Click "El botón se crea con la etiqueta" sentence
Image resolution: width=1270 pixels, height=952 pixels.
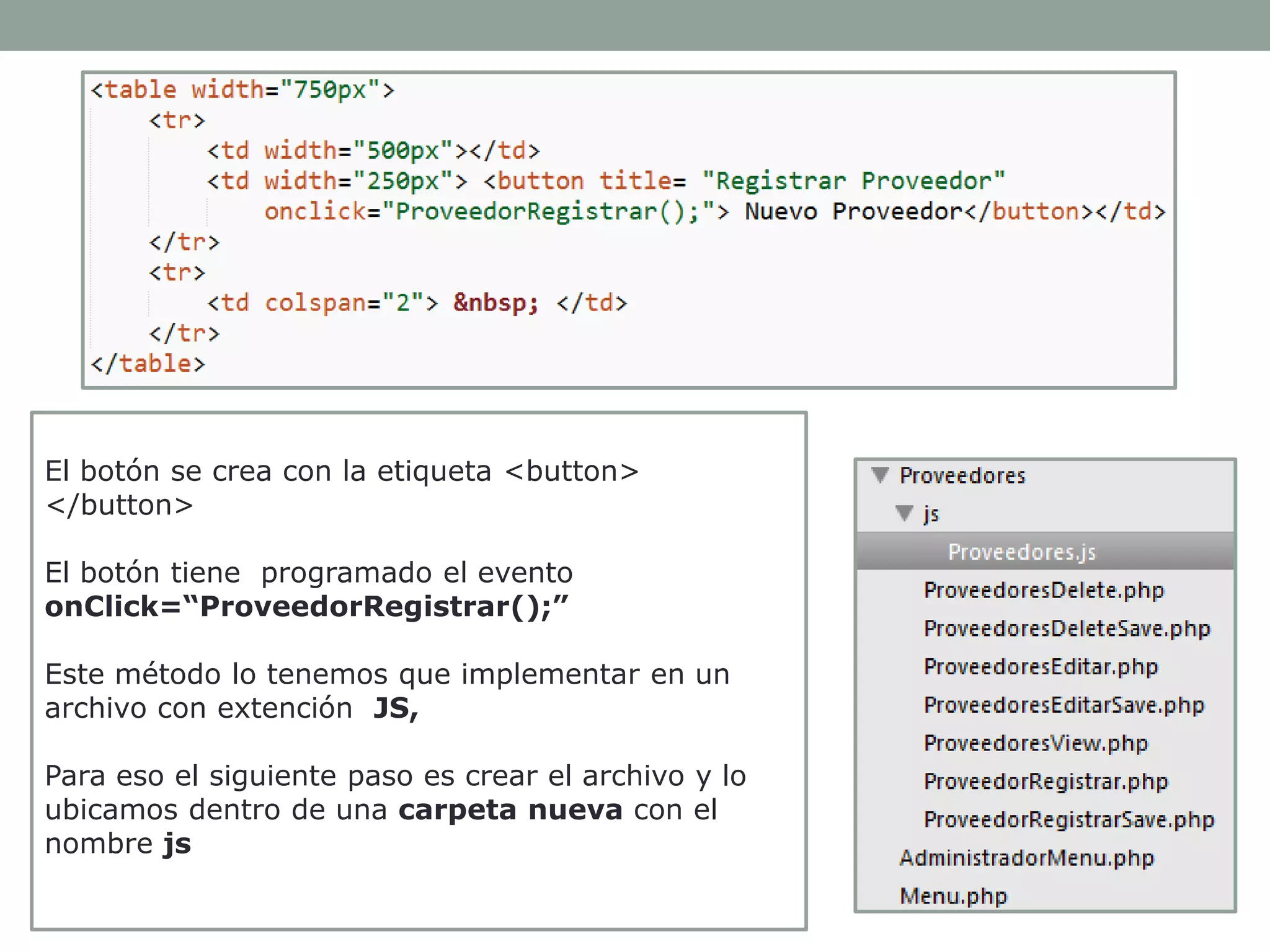(342, 488)
